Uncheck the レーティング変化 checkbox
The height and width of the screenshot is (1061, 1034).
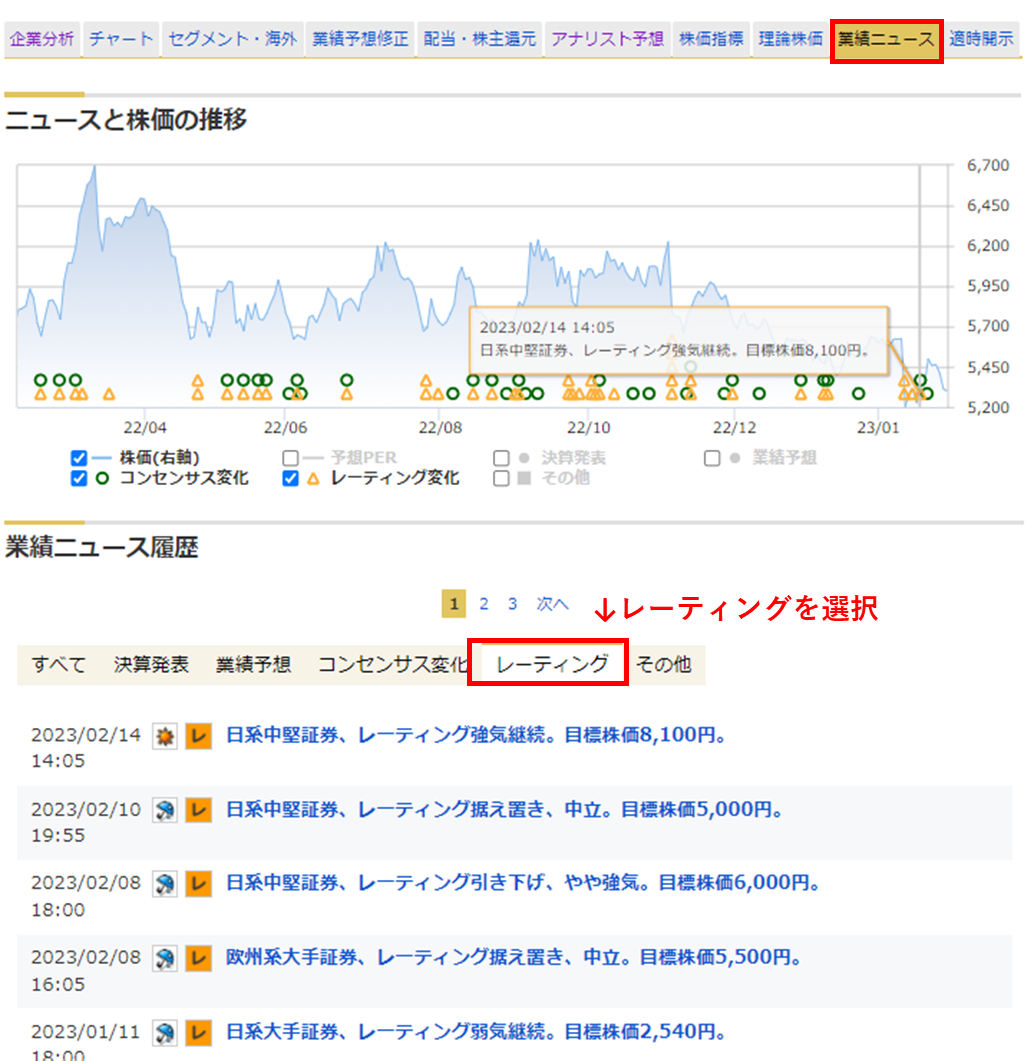coord(291,478)
